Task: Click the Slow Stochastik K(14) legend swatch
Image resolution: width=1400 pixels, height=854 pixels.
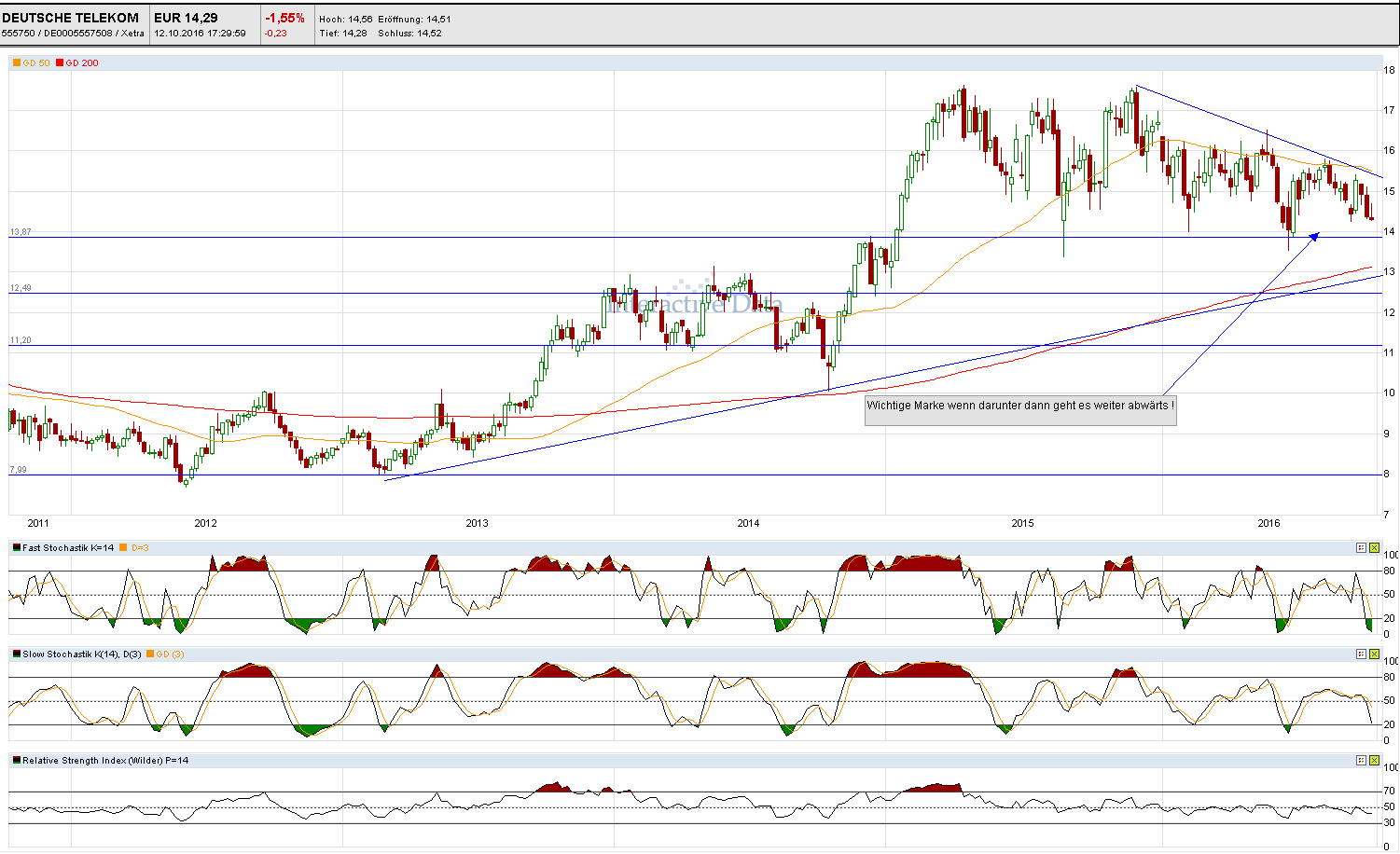Action: 17,654
